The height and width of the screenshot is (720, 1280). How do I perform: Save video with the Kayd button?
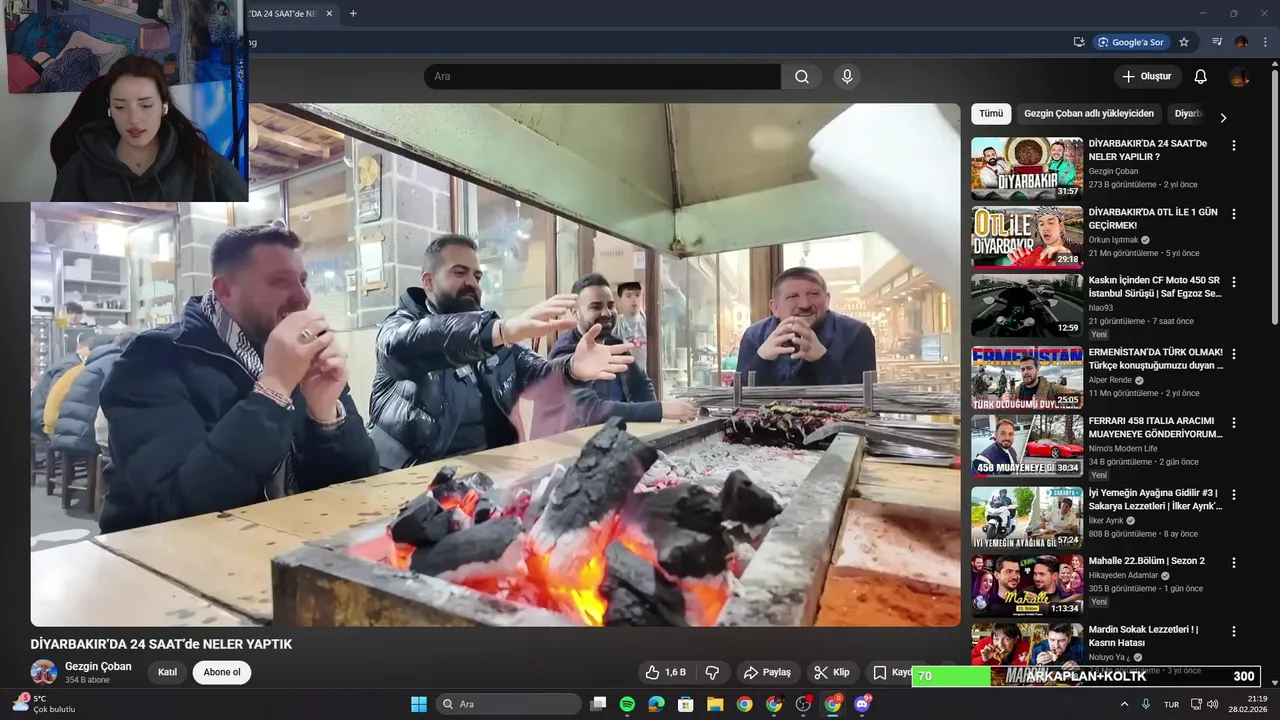tap(892, 672)
